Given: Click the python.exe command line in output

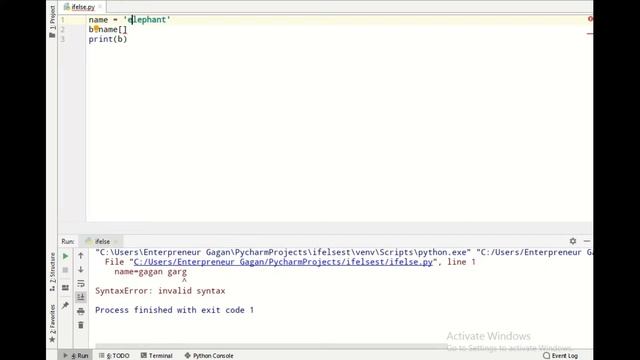Looking at the screenshot, I should pos(344,252).
